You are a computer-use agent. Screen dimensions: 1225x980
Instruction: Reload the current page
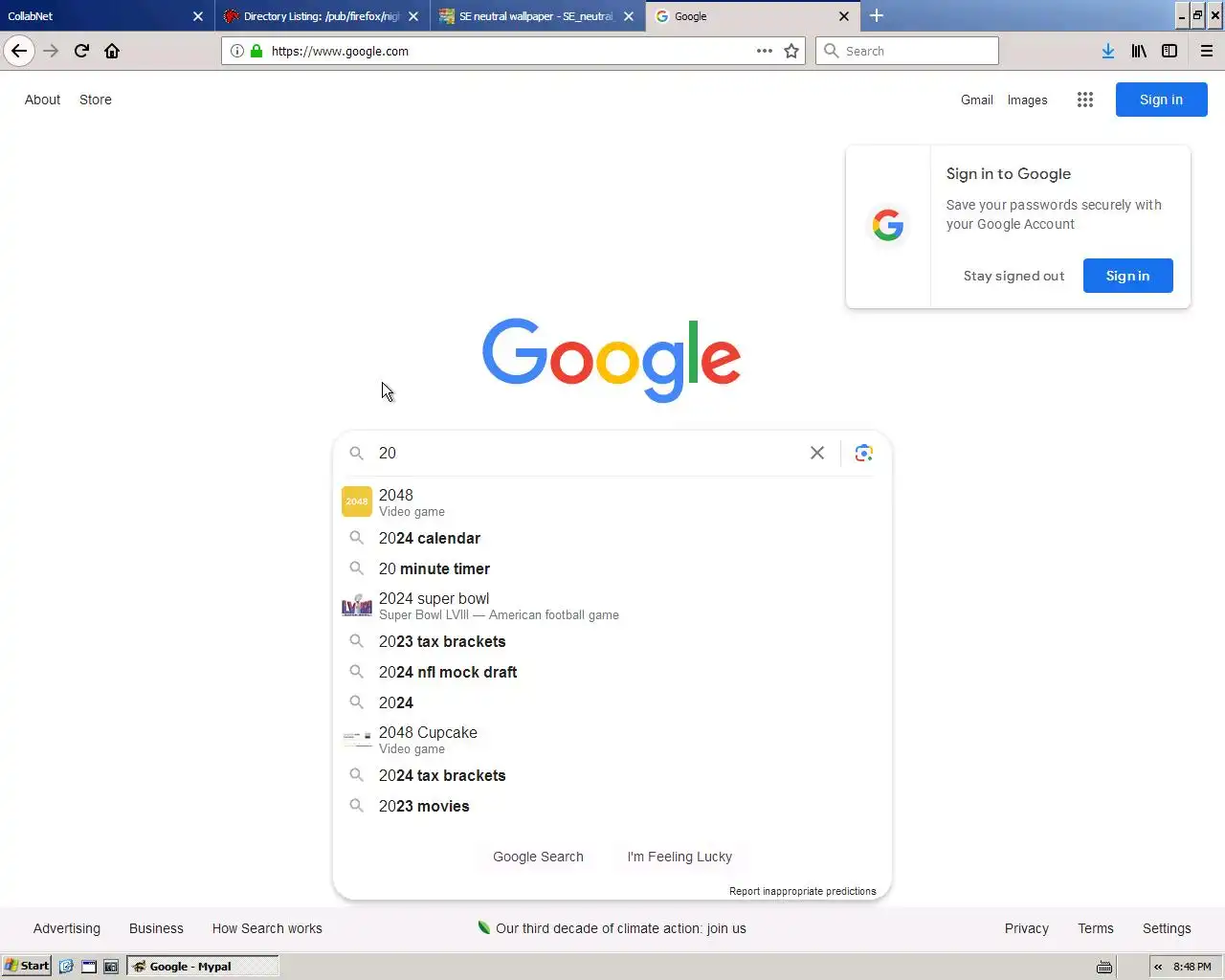pyautogui.click(x=81, y=51)
